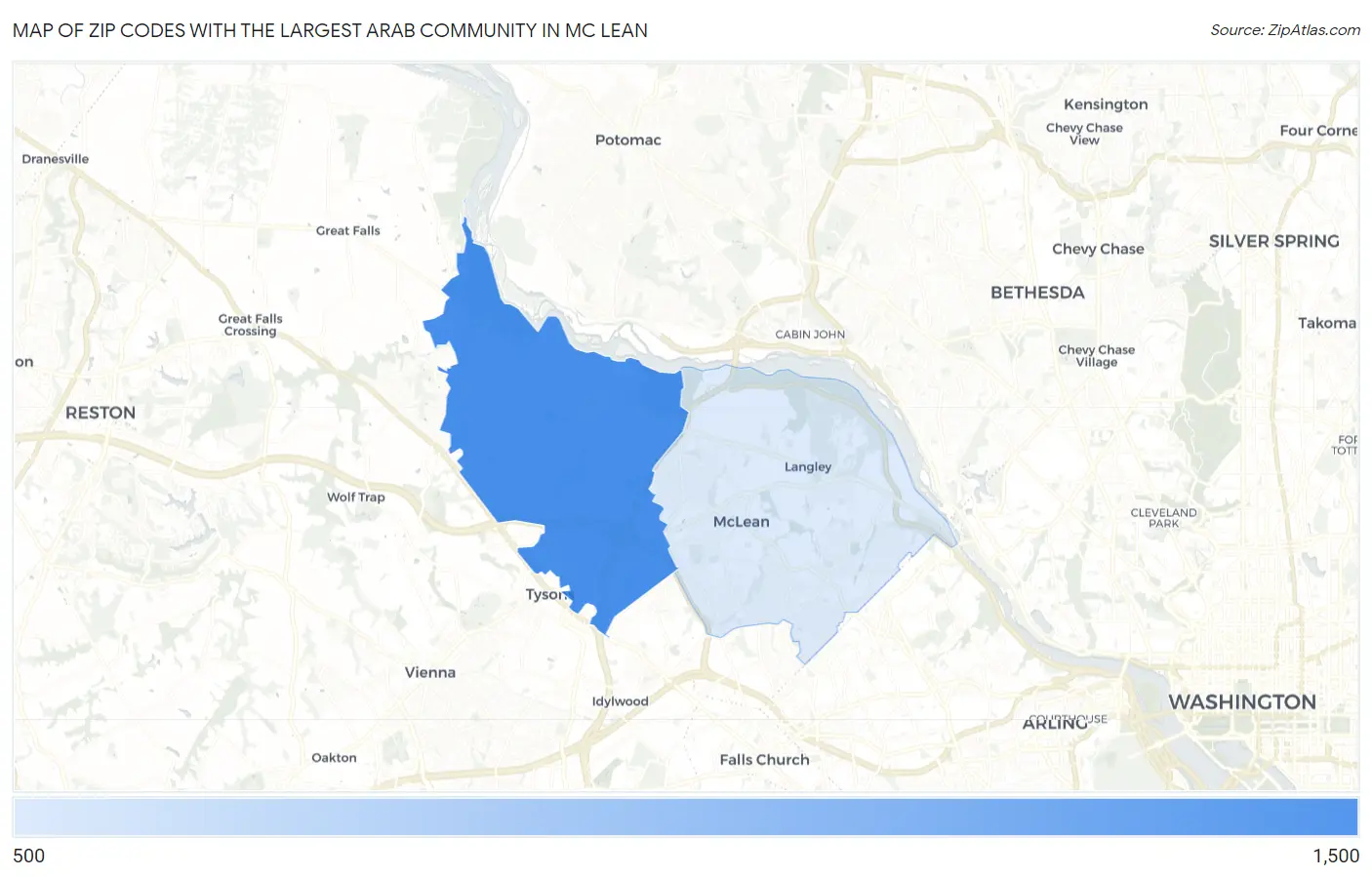Click the 'Falls Church' map label
Viewport: 1372px width, 877px height.
[764, 760]
